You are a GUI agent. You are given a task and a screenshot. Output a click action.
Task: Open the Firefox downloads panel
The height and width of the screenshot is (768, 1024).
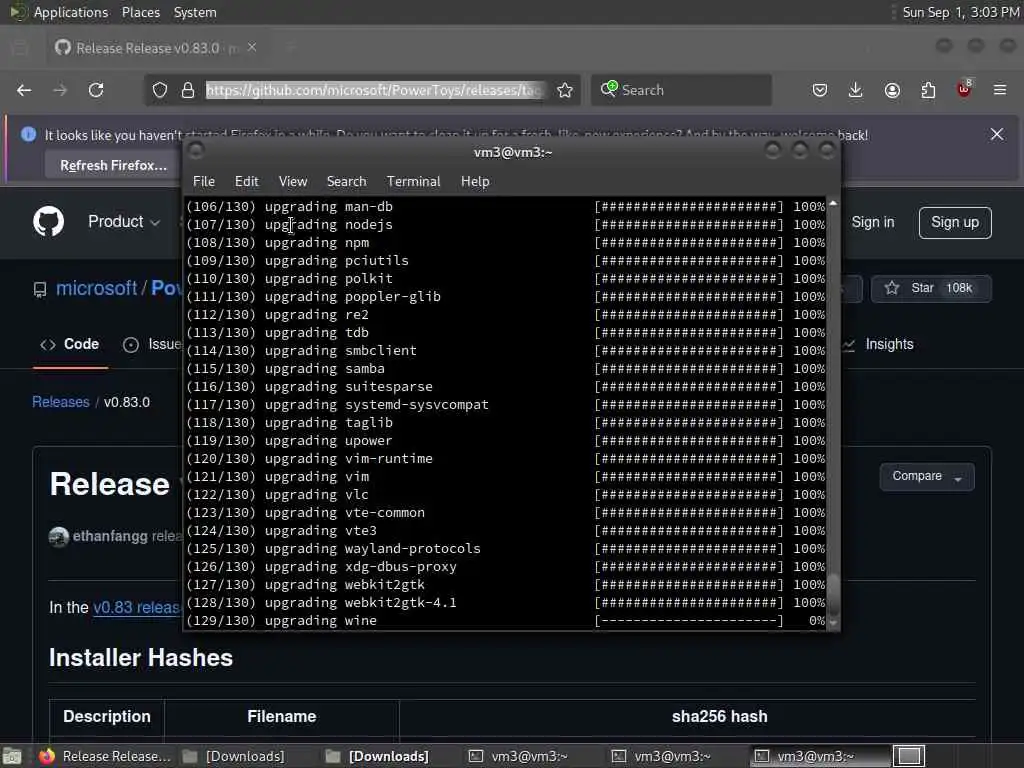pyautogui.click(x=856, y=90)
